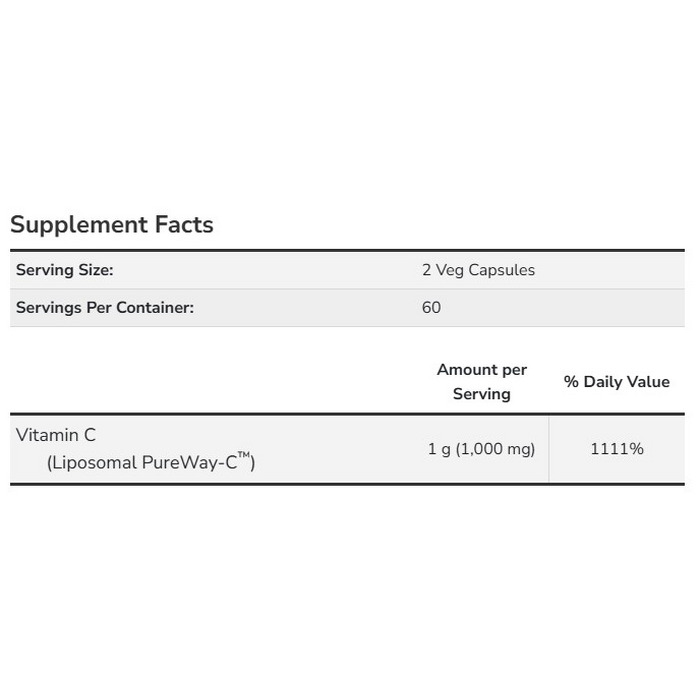Image resolution: width=700 pixels, height=700 pixels.
Task: Select the "(1,000 mg)" parenthetical amount
Action: [495, 449]
